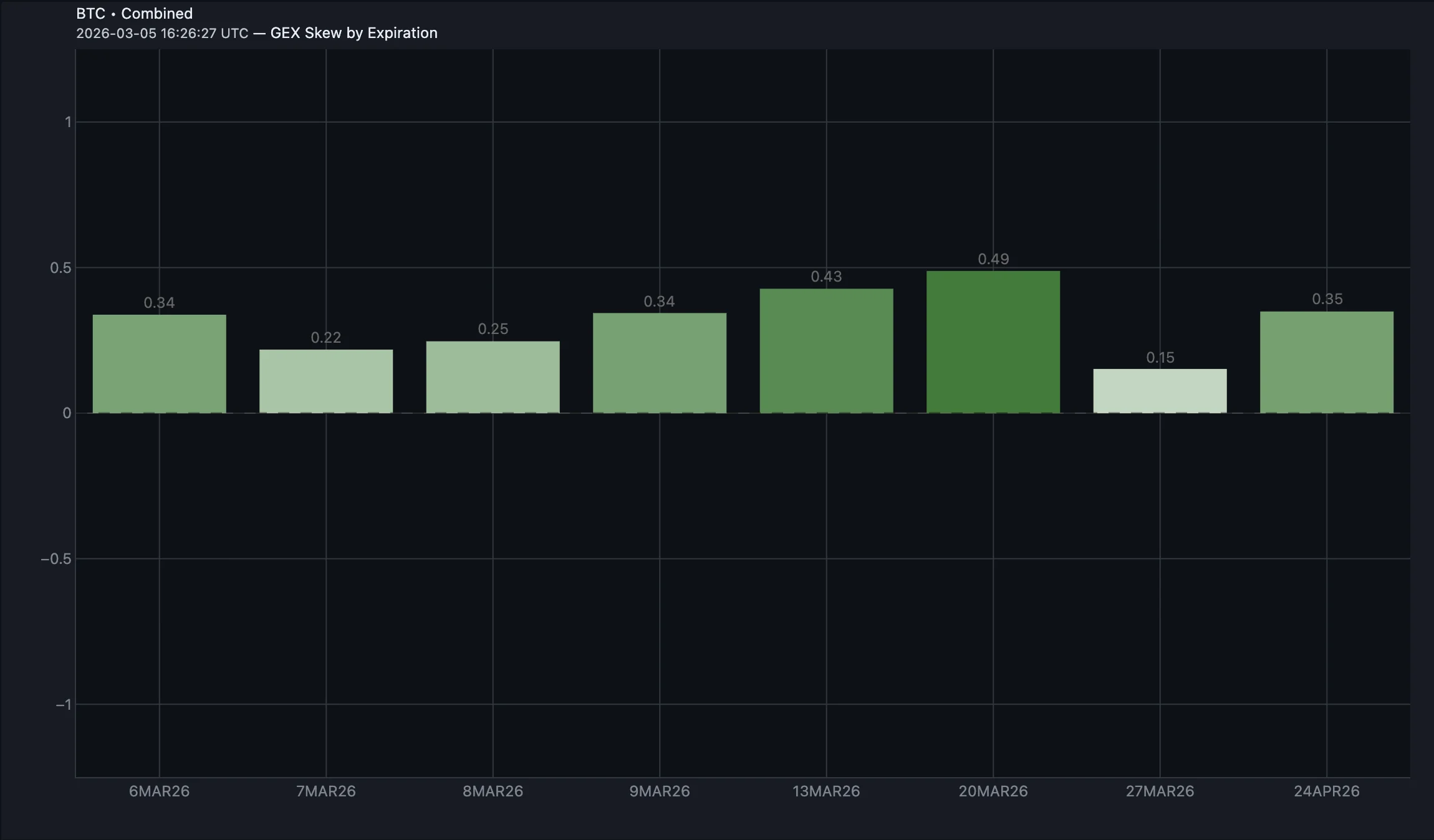This screenshot has height=840, width=1434.
Task: Select the 7MAR26 skew bar
Action: coord(326,380)
